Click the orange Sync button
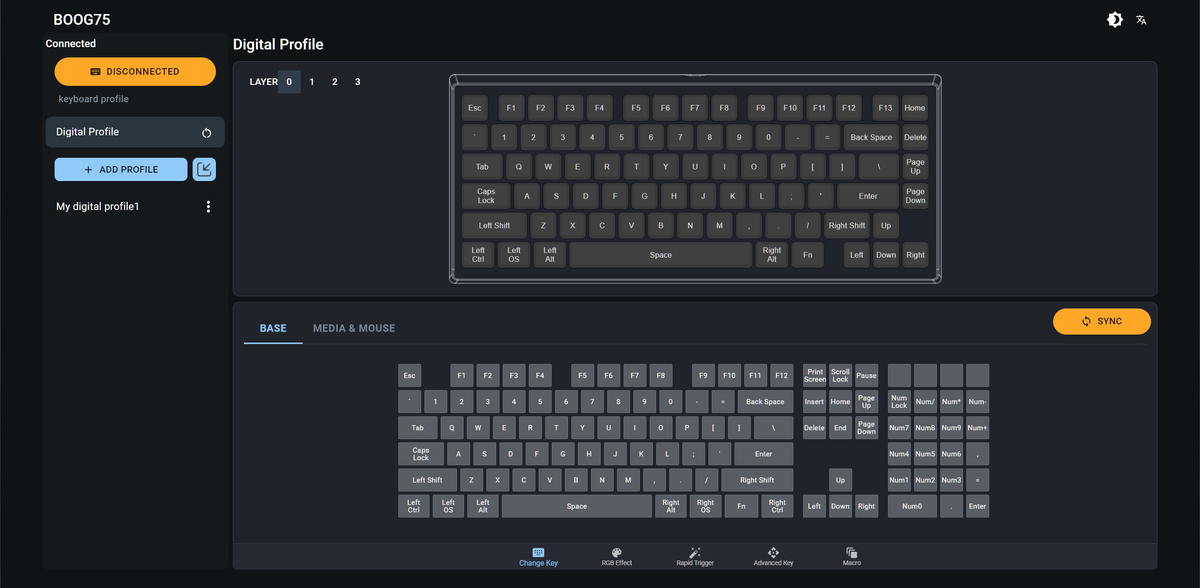The image size is (1200, 588). [1101, 321]
